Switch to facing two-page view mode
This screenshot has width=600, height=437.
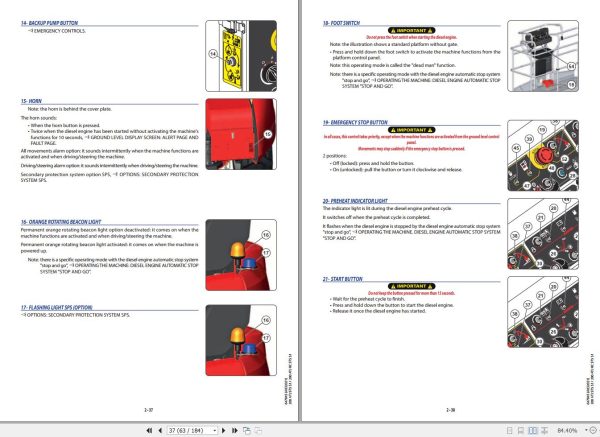533,430
